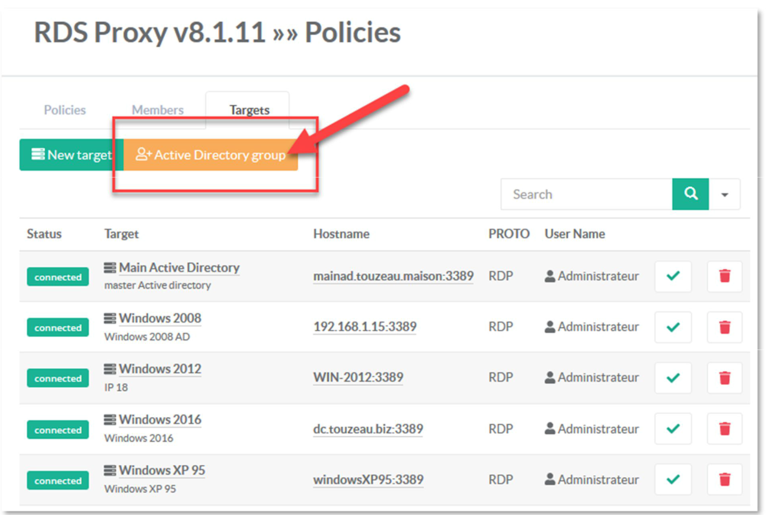Toggle checkmark for Windows 2008 target

672,327
